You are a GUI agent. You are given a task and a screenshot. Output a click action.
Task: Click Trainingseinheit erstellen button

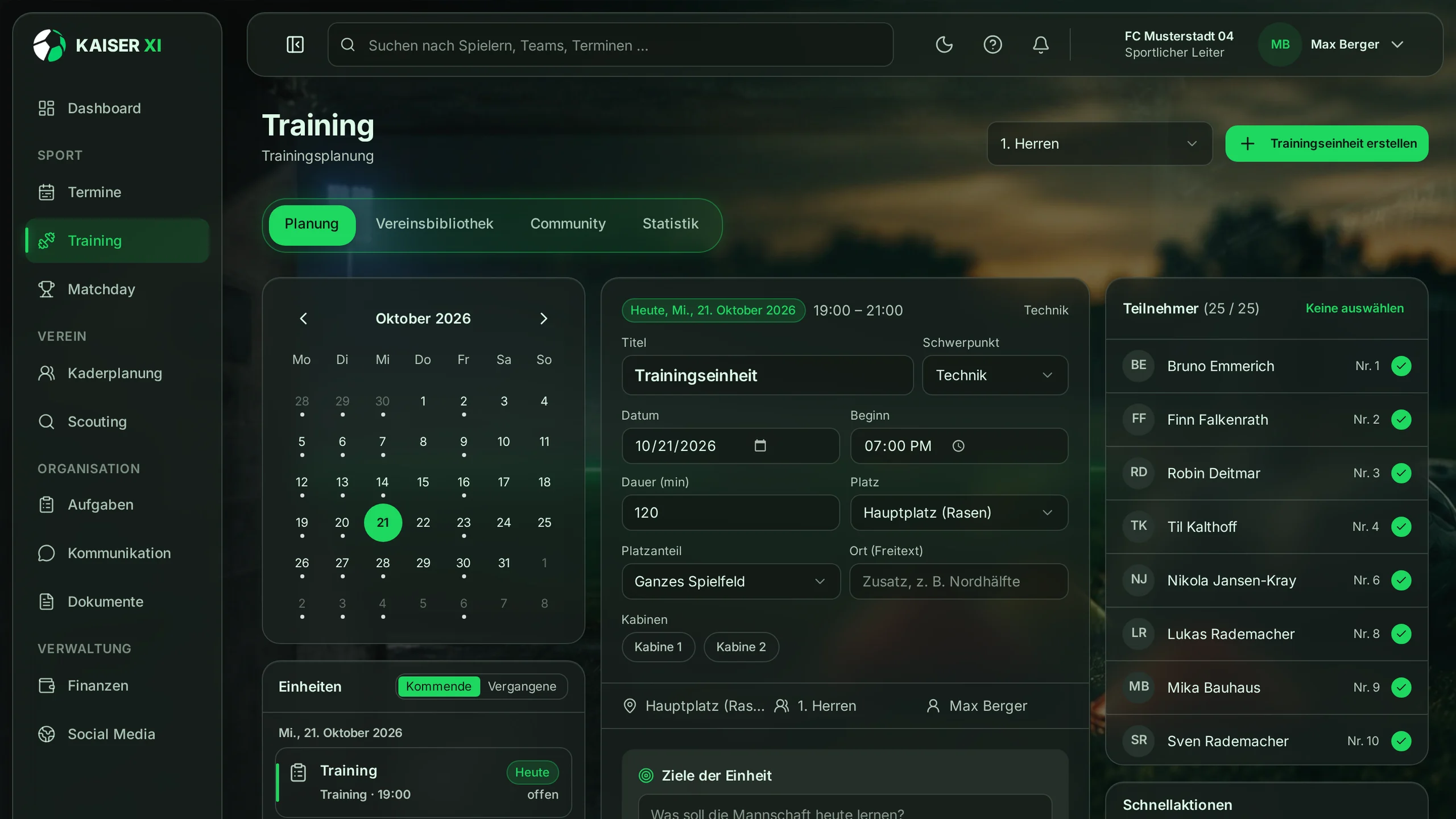coord(1326,143)
